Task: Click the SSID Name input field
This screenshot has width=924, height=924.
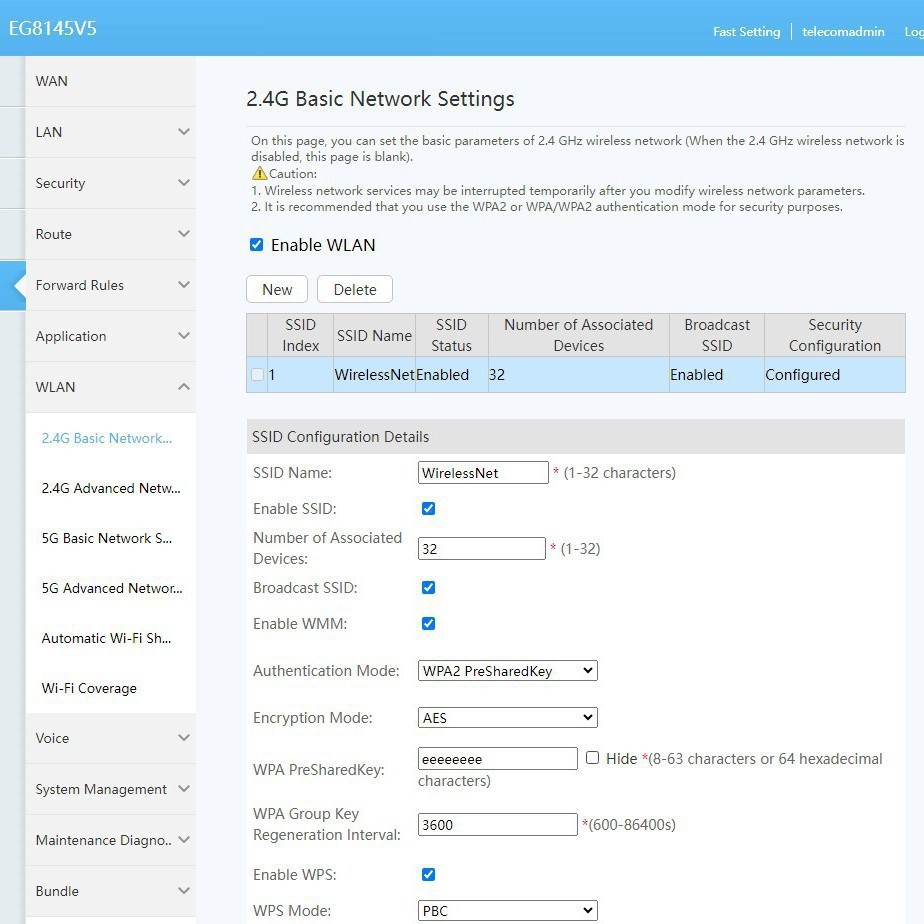Action: click(483, 473)
